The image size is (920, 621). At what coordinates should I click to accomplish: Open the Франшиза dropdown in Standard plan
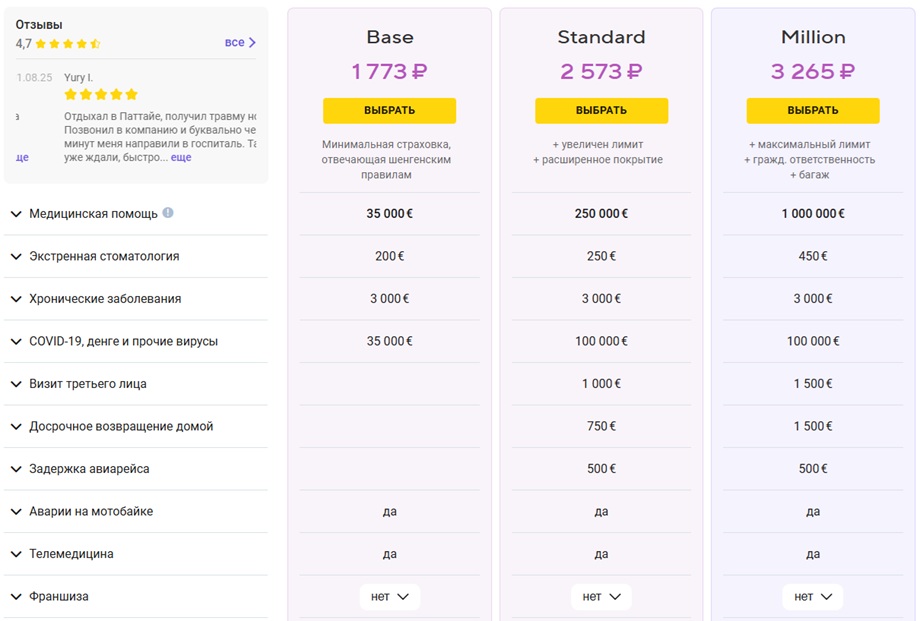click(x=601, y=597)
